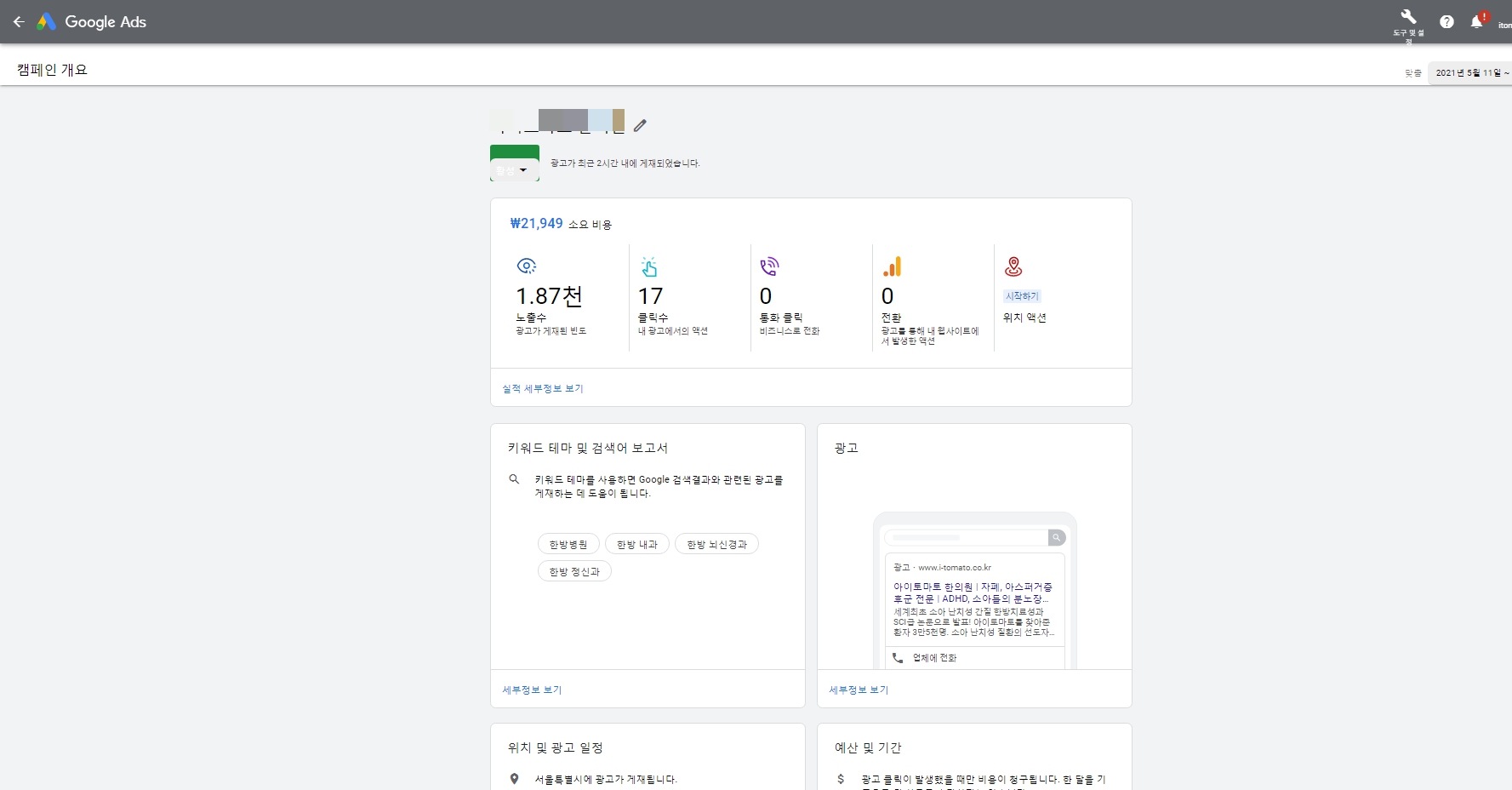Click the Google Ads logo
The image size is (1512, 790).
[91, 22]
